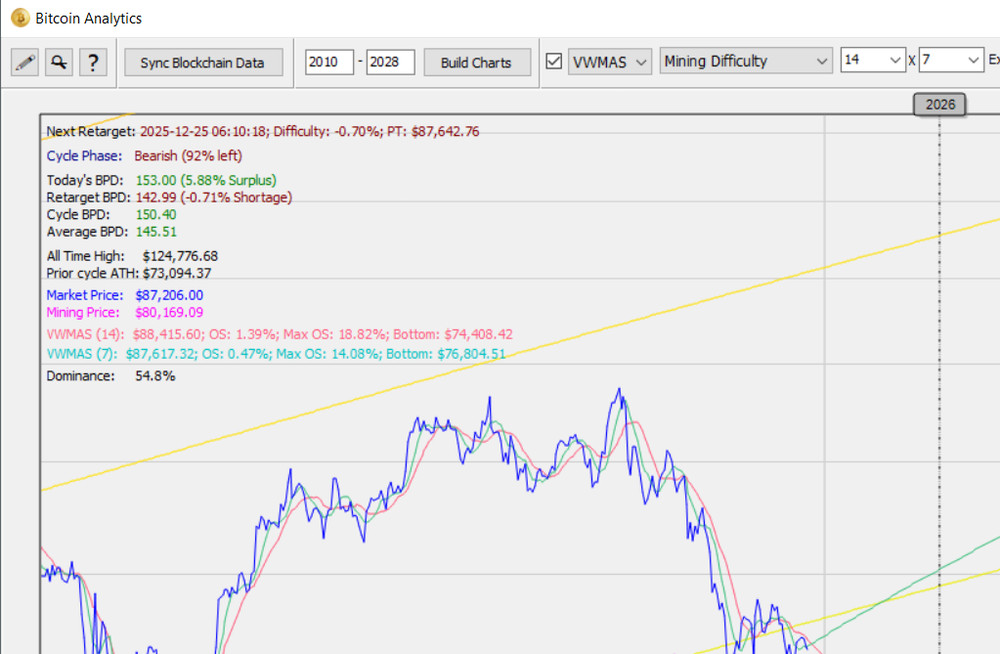The image size is (1000, 654).
Task: Enable the VWMAS overlay checkbox
Action: tap(553, 60)
